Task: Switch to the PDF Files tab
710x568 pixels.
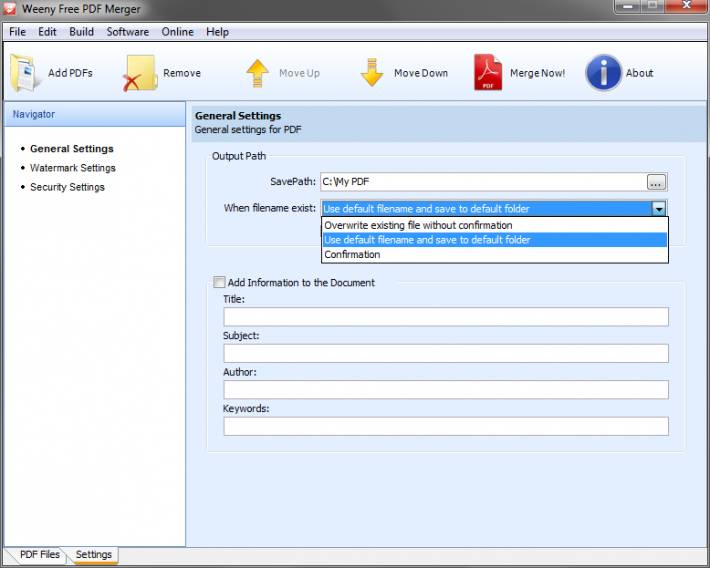Action: pyautogui.click(x=39, y=554)
